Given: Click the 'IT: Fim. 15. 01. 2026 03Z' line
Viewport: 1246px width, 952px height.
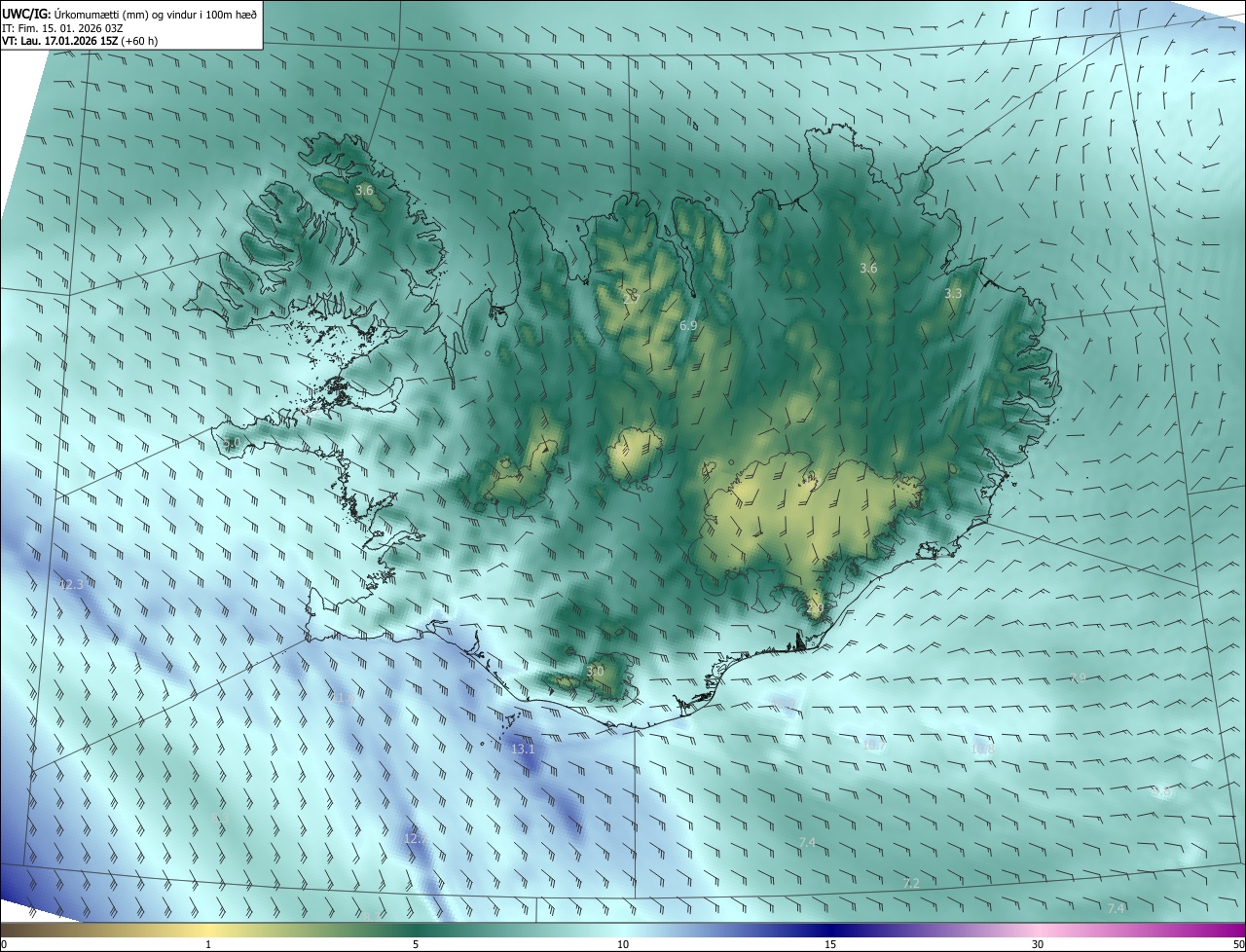Looking at the screenshot, I should (x=62, y=28).
